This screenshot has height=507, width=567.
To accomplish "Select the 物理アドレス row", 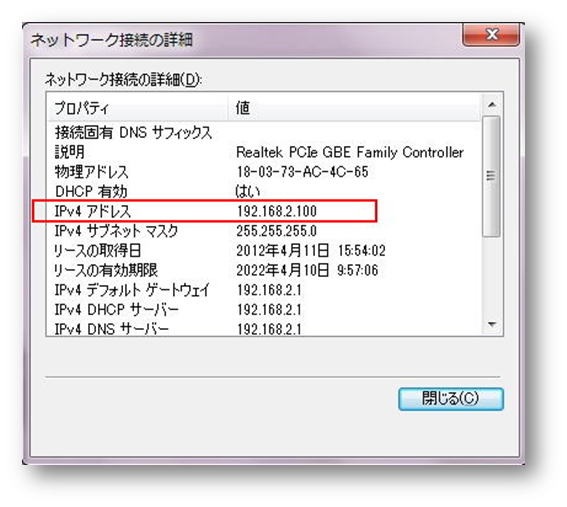I will click(x=265, y=172).
